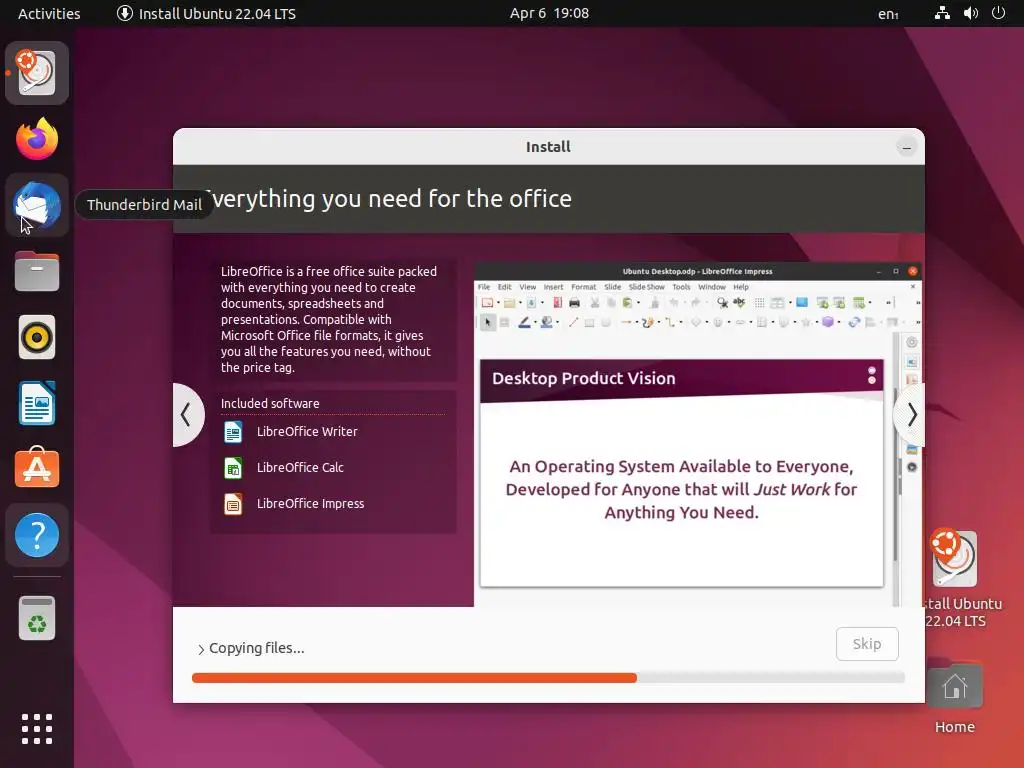This screenshot has height=768, width=1024.
Task: Launch Rhythmbox music player from dock
Action: (x=37, y=337)
